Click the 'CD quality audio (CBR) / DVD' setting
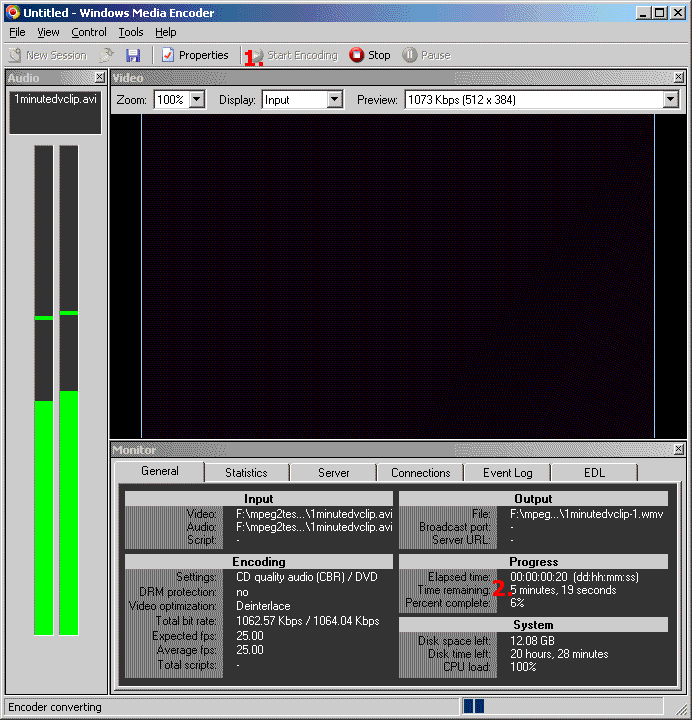Screen dimensions: 692x720 (x=307, y=577)
